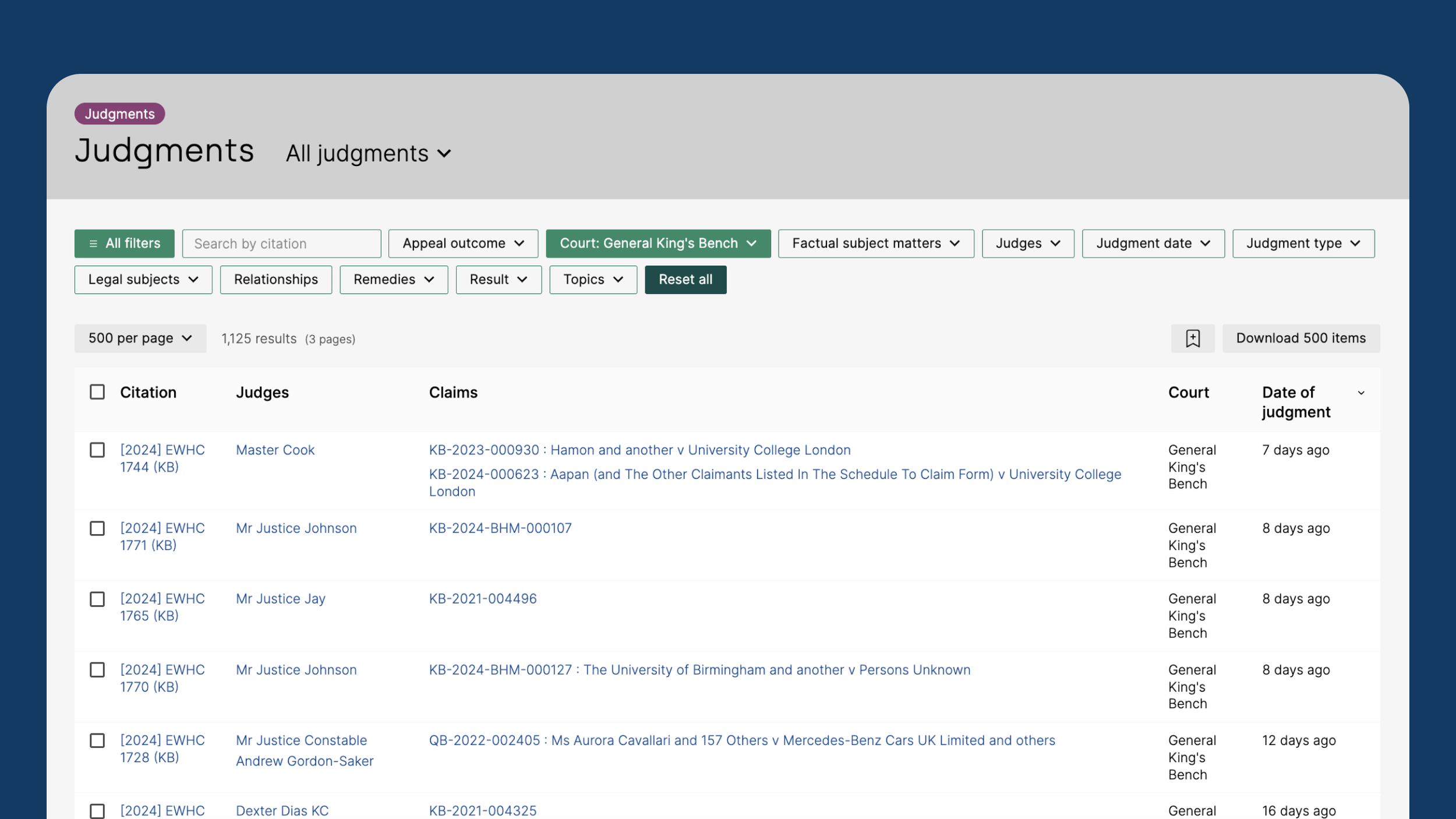1456x819 pixels.
Task: Expand the All judgments dropdown
Action: click(368, 154)
